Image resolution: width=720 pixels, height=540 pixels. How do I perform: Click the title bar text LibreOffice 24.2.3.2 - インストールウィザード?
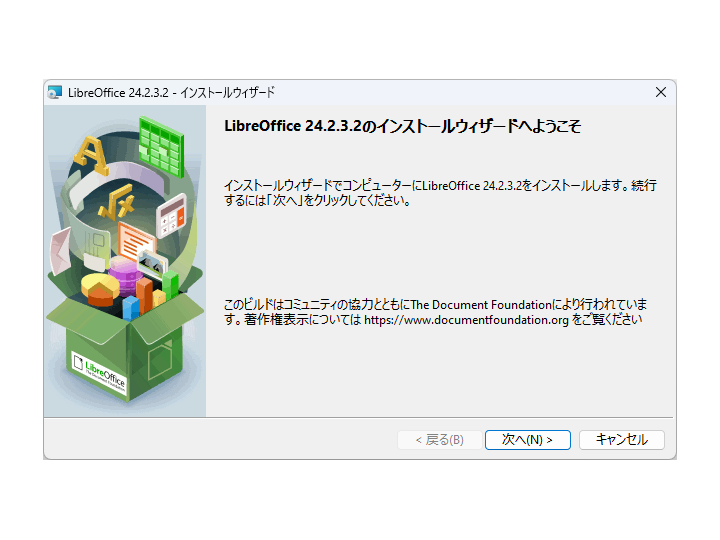coord(171,92)
